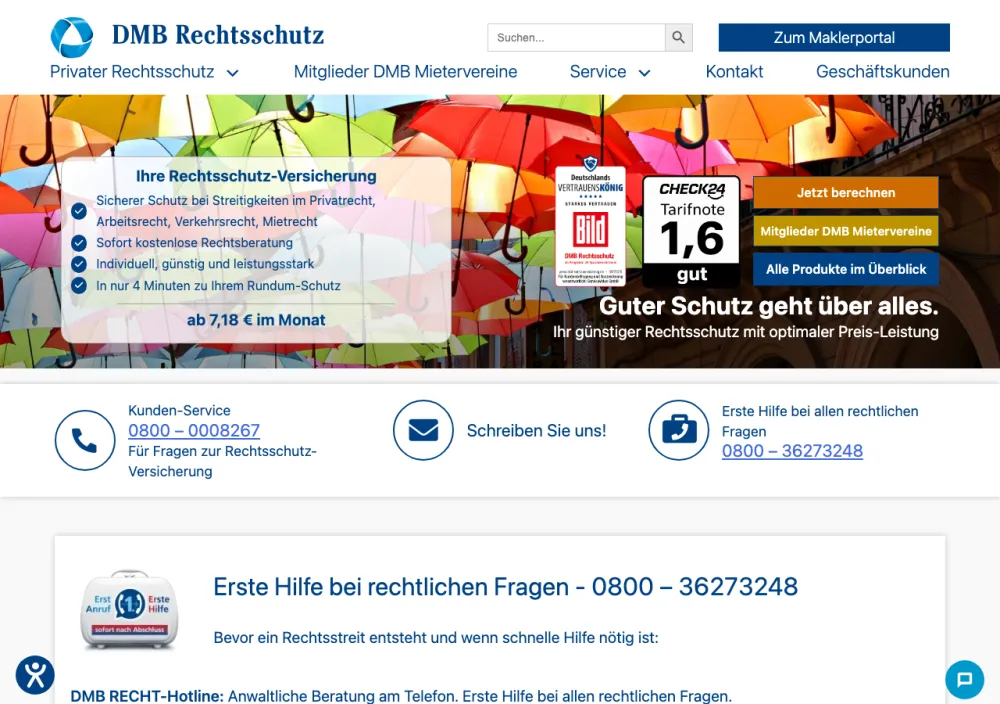This screenshot has width=1000, height=704.
Task: Open the Privater Rechtsschutz menu item
Action: point(132,71)
